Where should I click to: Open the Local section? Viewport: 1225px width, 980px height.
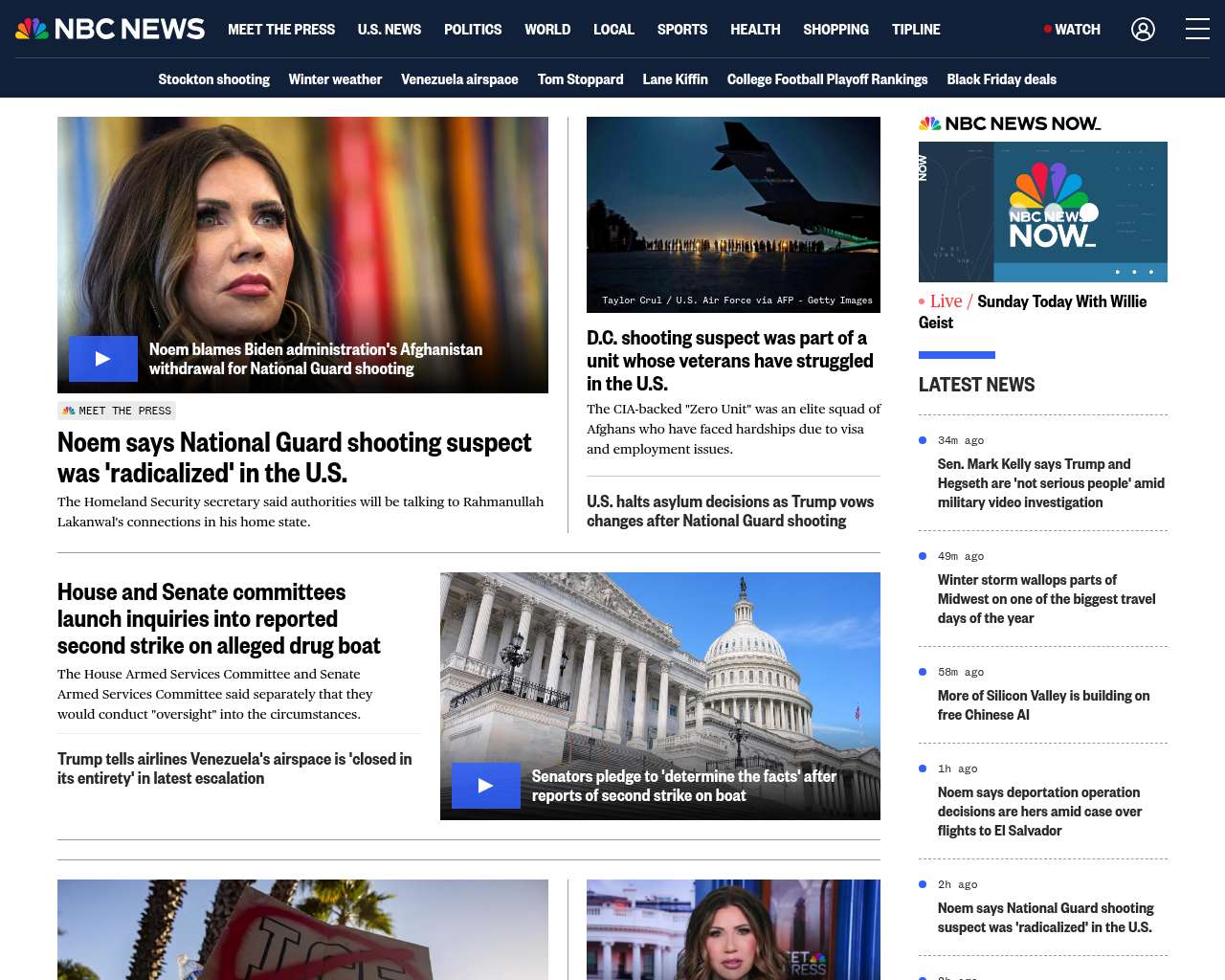613,30
